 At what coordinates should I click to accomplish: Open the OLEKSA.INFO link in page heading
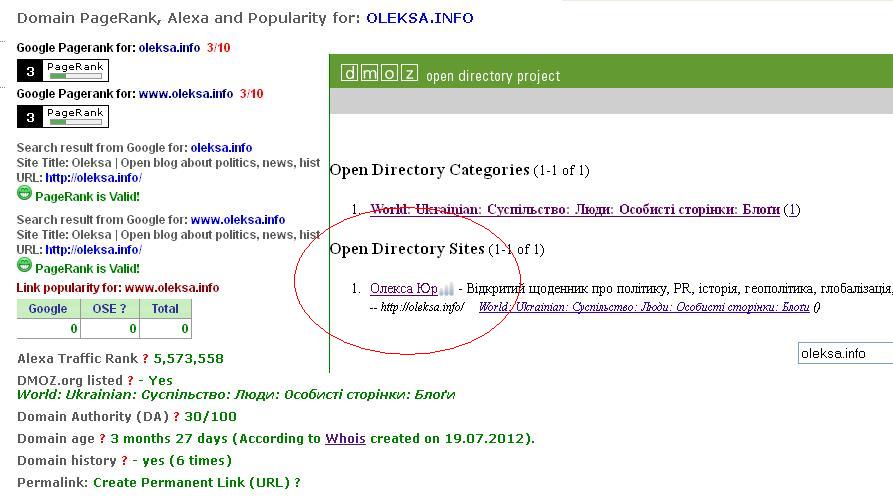click(x=420, y=18)
